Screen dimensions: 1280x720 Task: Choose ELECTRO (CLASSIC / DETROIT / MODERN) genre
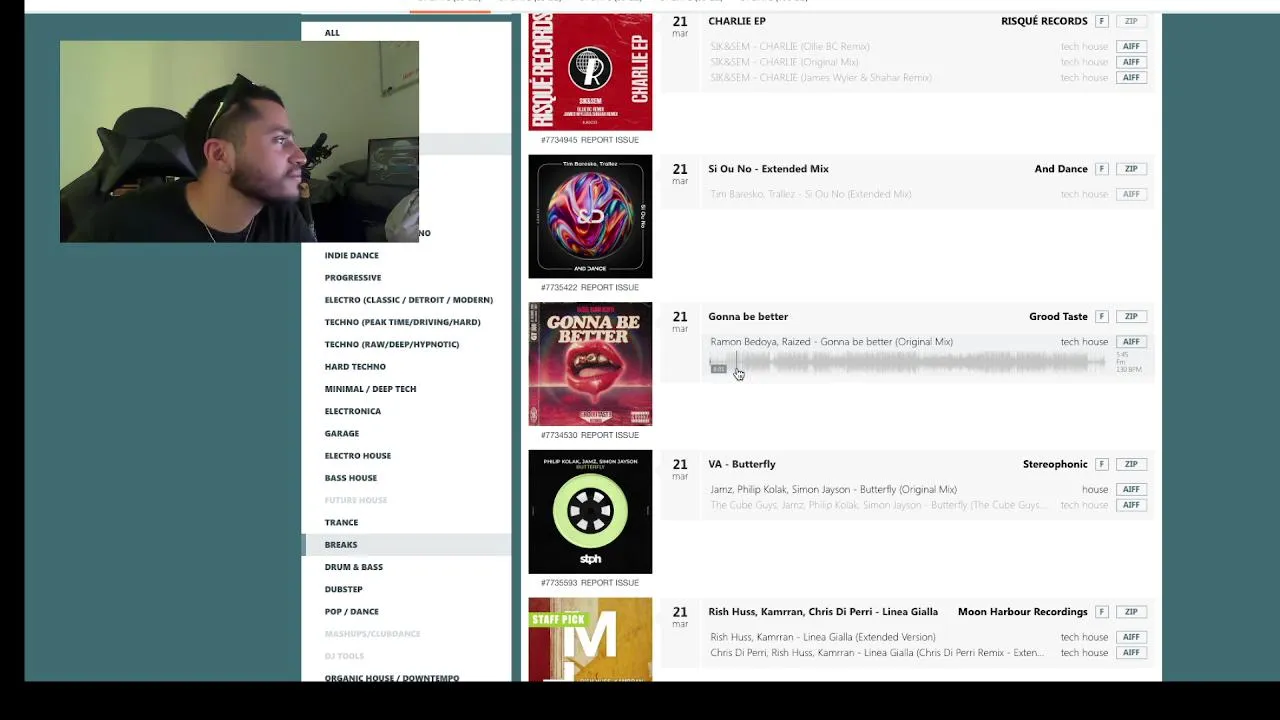click(x=408, y=300)
